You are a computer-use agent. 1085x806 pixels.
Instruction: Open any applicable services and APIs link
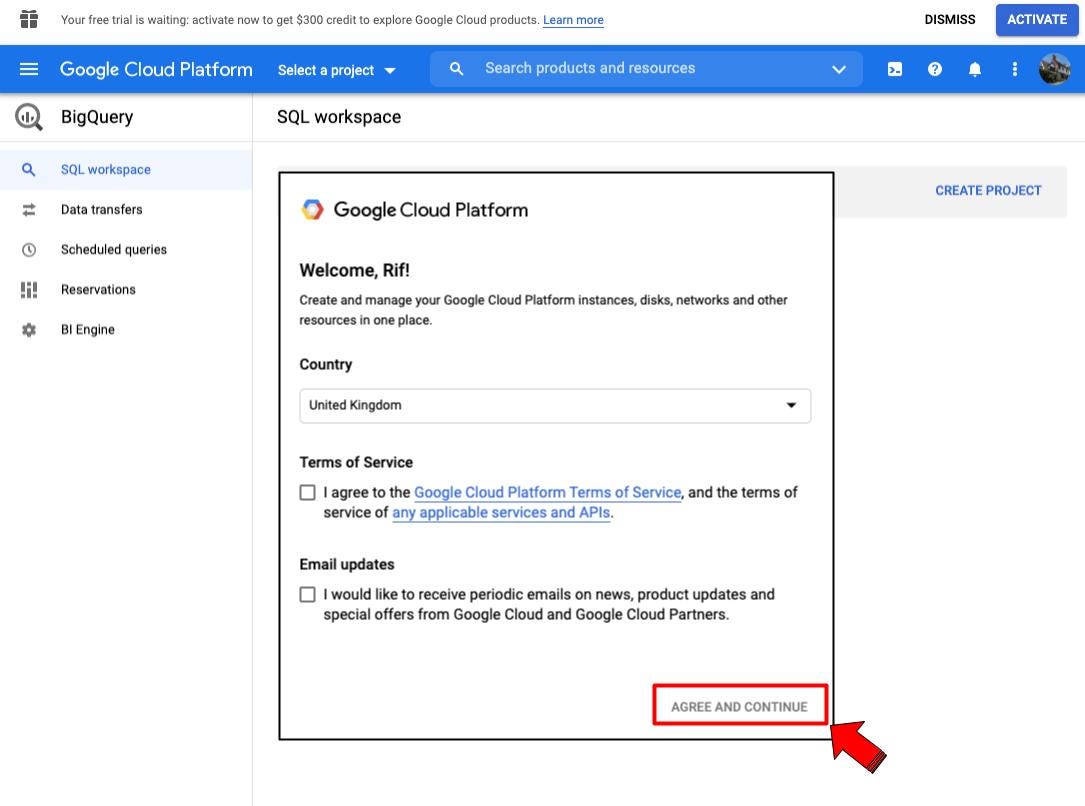(501, 513)
